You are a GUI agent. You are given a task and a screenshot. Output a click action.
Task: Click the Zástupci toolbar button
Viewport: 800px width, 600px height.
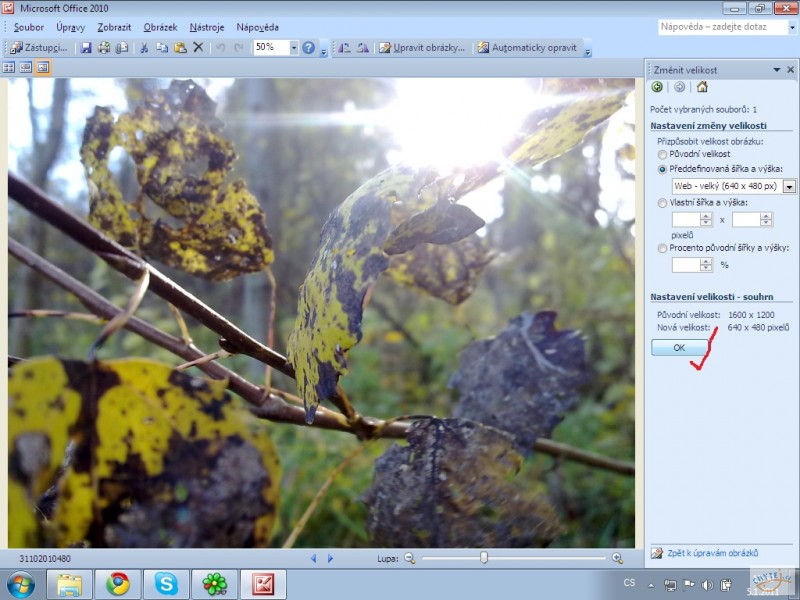(x=39, y=48)
